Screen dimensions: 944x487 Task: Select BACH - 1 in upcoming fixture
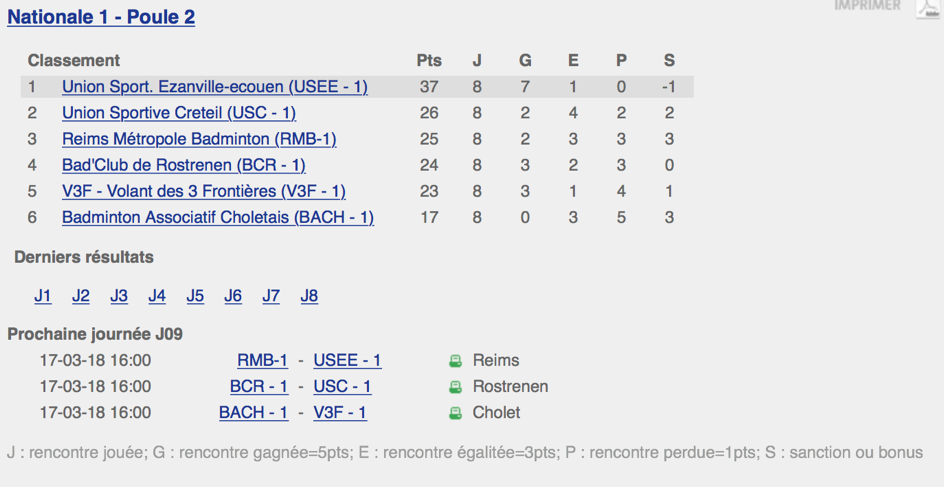(x=253, y=413)
